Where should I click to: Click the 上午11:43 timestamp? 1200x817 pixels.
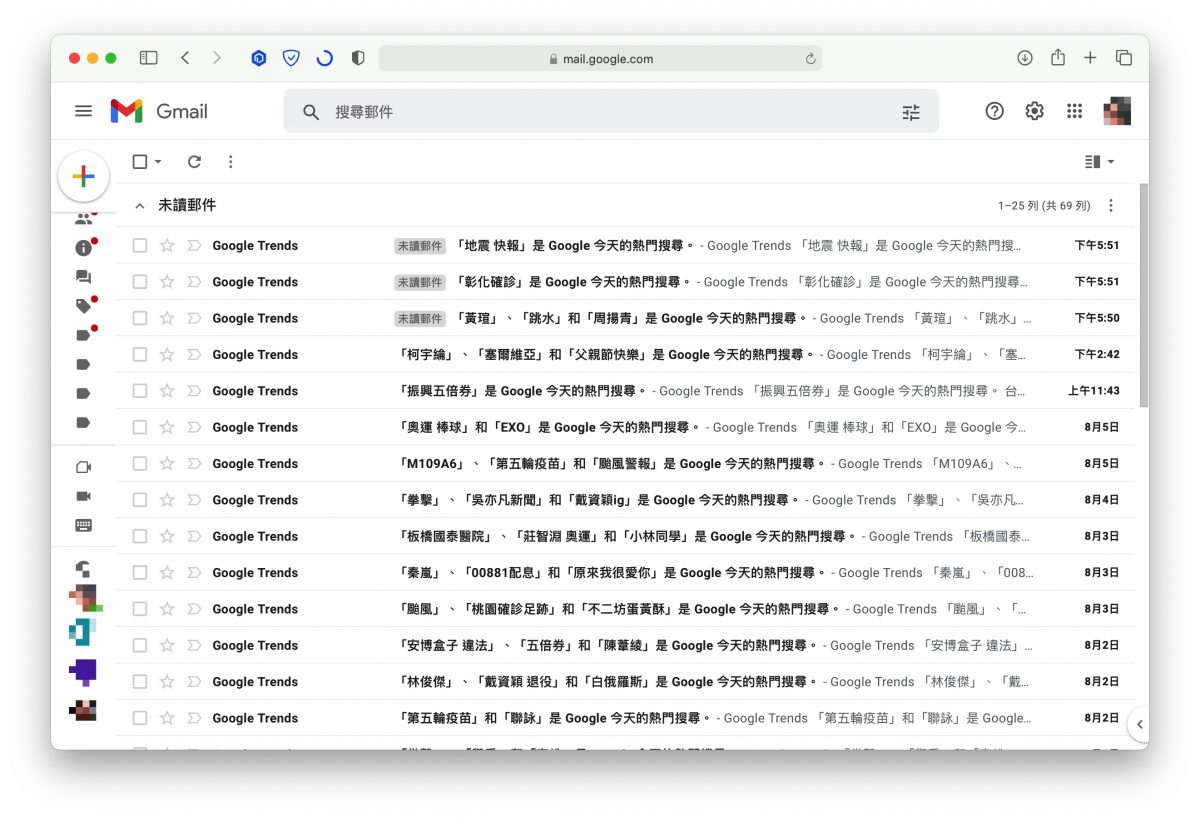(x=1094, y=391)
